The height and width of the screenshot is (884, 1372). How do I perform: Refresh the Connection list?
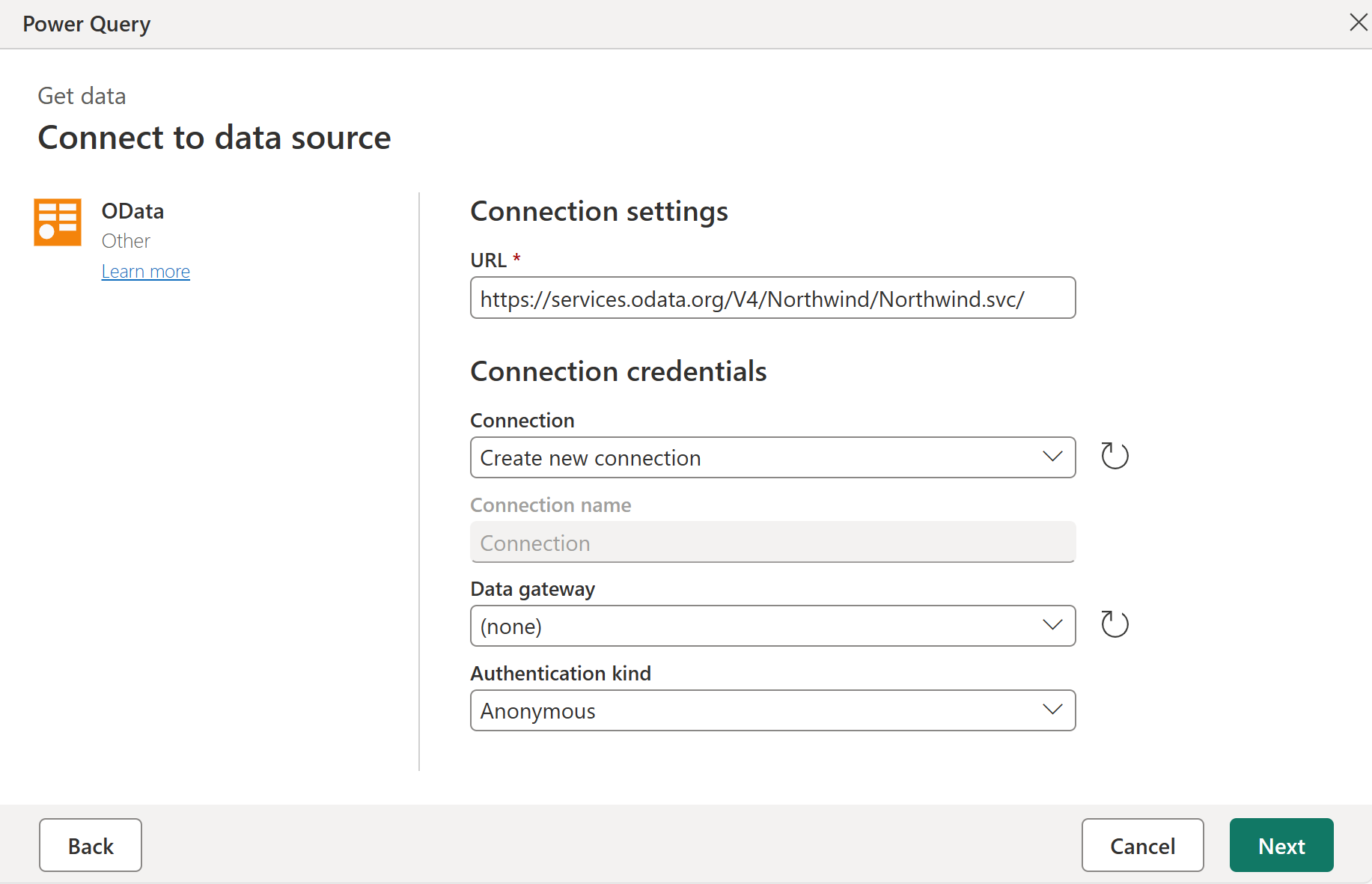pyautogui.click(x=1115, y=456)
